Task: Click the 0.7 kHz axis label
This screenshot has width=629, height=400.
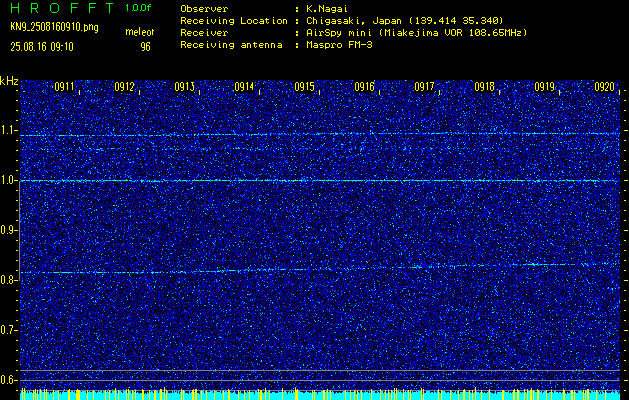Action: pos(8,330)
